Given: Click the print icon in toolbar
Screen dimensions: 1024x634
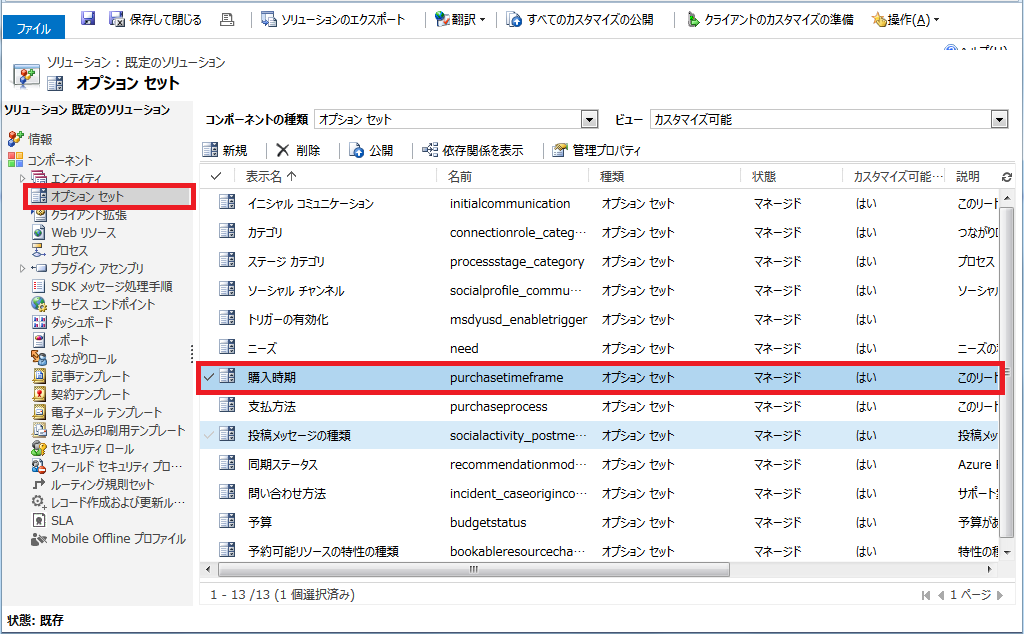Looking at the screenshot, I should 227,20.
